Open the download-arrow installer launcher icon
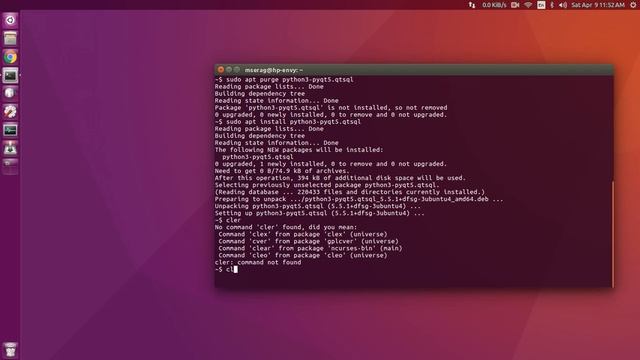The image size is (640, 360). click(10, 149)
